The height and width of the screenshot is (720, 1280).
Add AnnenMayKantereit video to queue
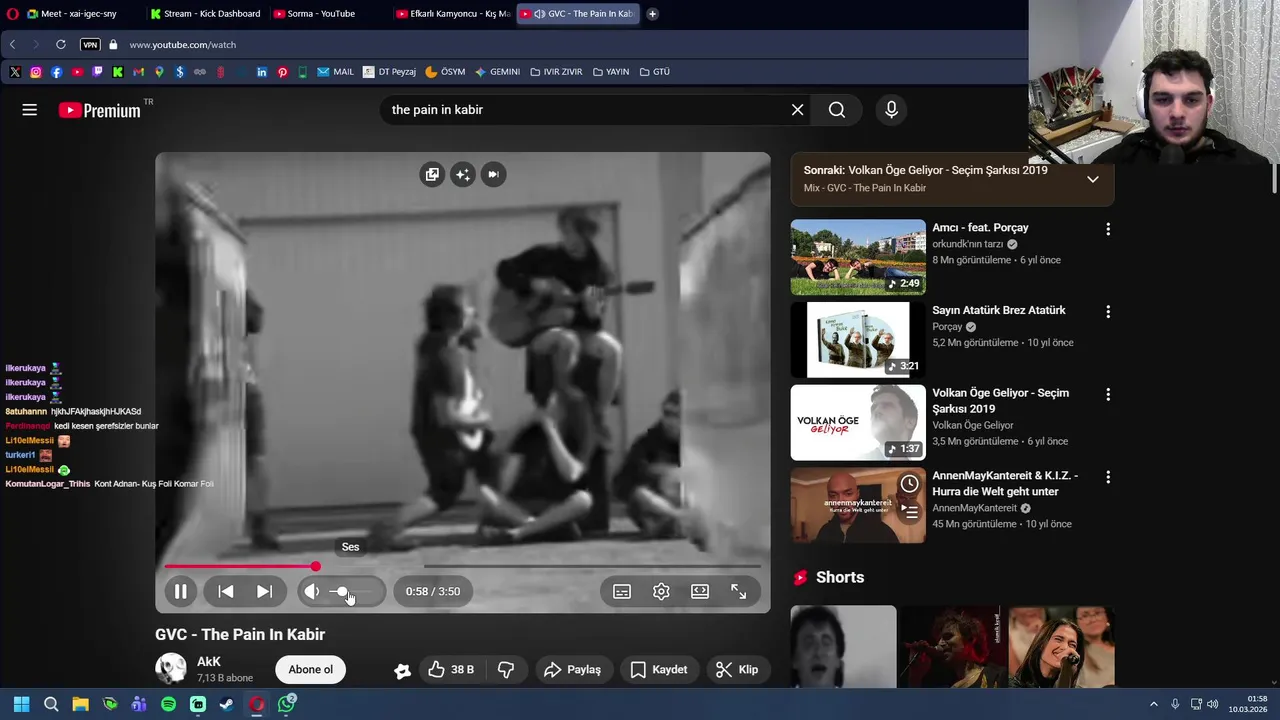click(909, 513)
